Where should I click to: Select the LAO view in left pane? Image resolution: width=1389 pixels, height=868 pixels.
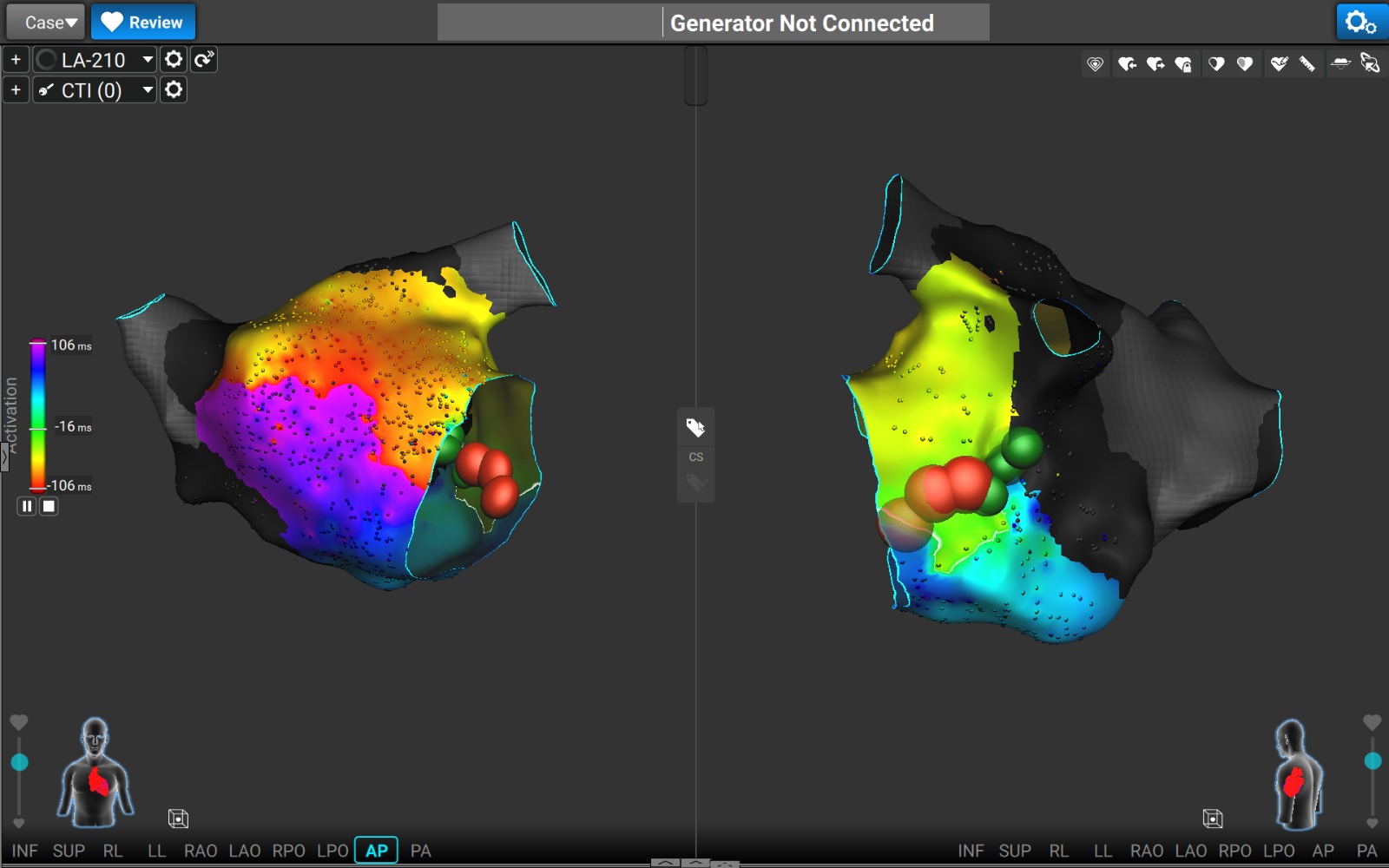tap(245, 851)
